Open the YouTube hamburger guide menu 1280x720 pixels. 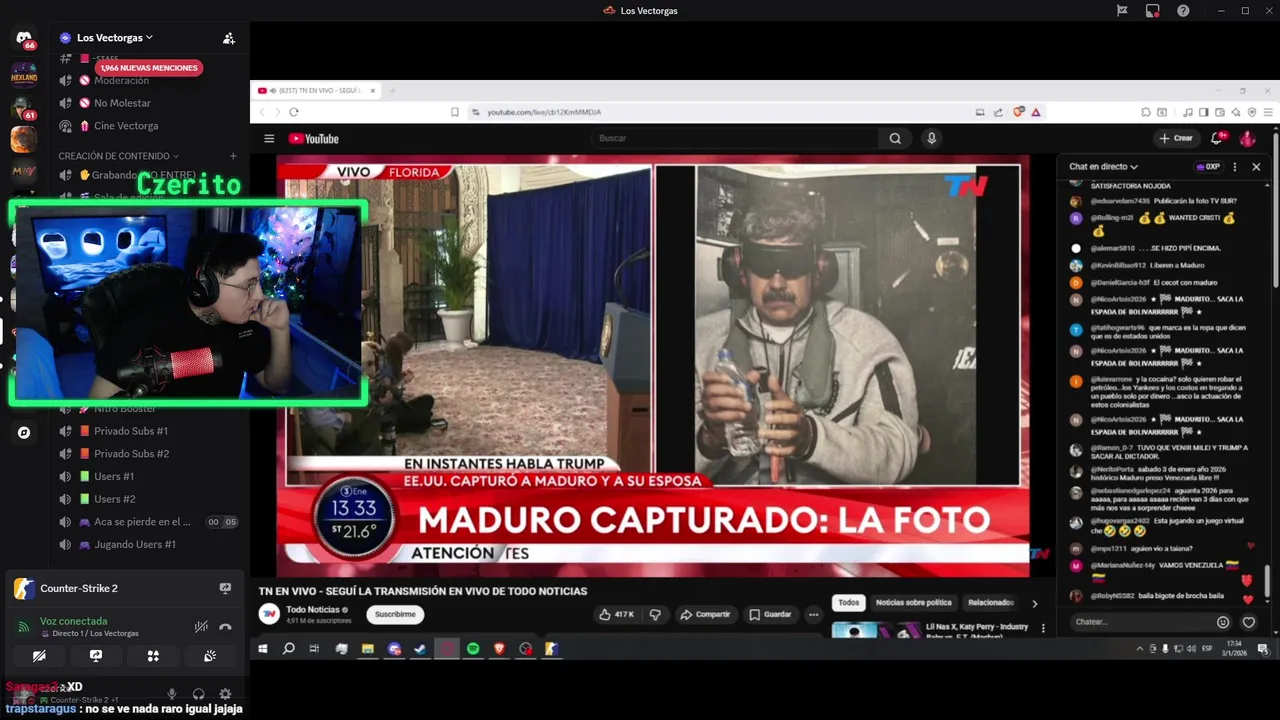[x=269, y=139]
